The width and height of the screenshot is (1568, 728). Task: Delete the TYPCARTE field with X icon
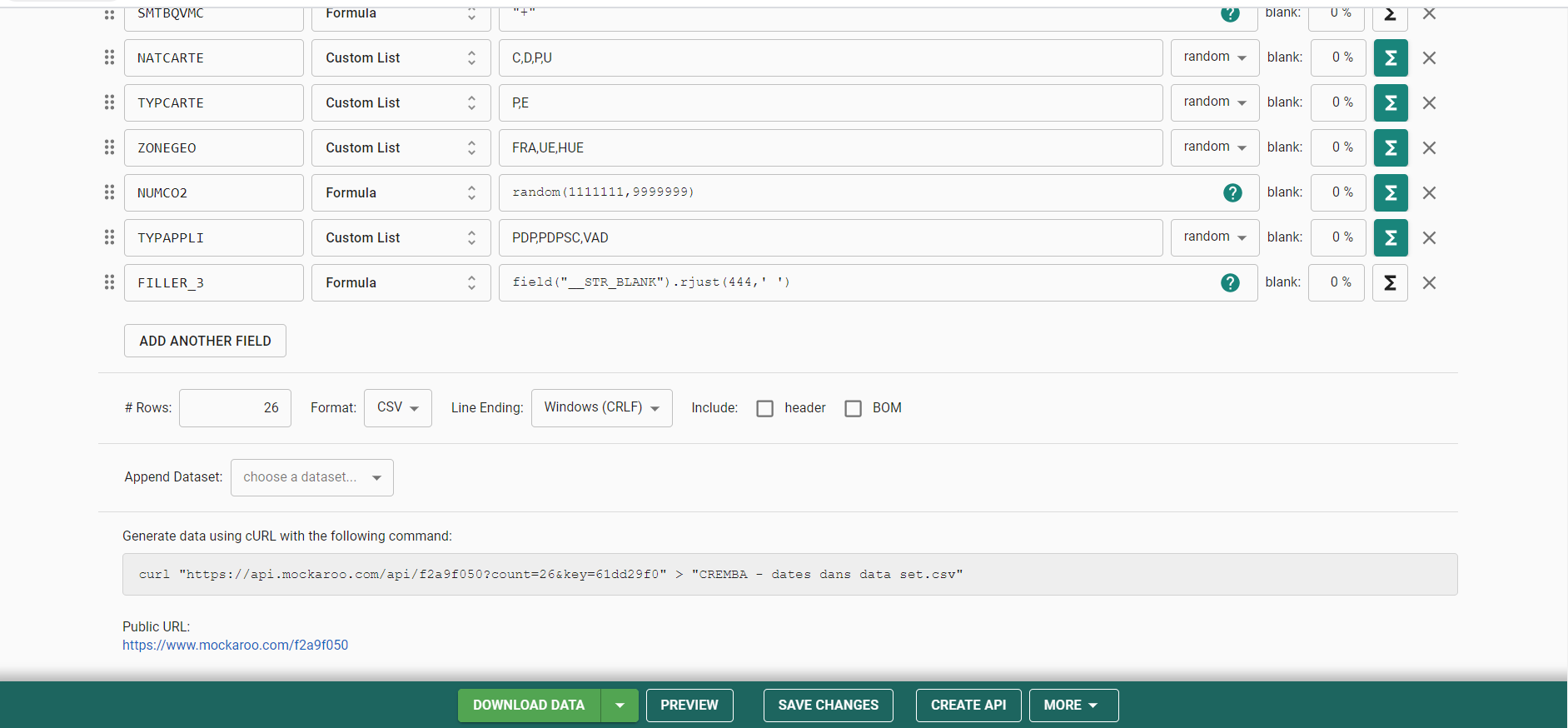point(1429,103)
